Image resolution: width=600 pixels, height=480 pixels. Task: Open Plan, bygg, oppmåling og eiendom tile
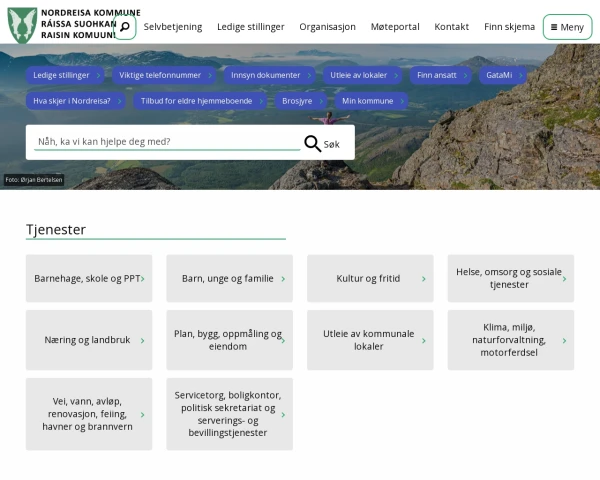point(229,340)
